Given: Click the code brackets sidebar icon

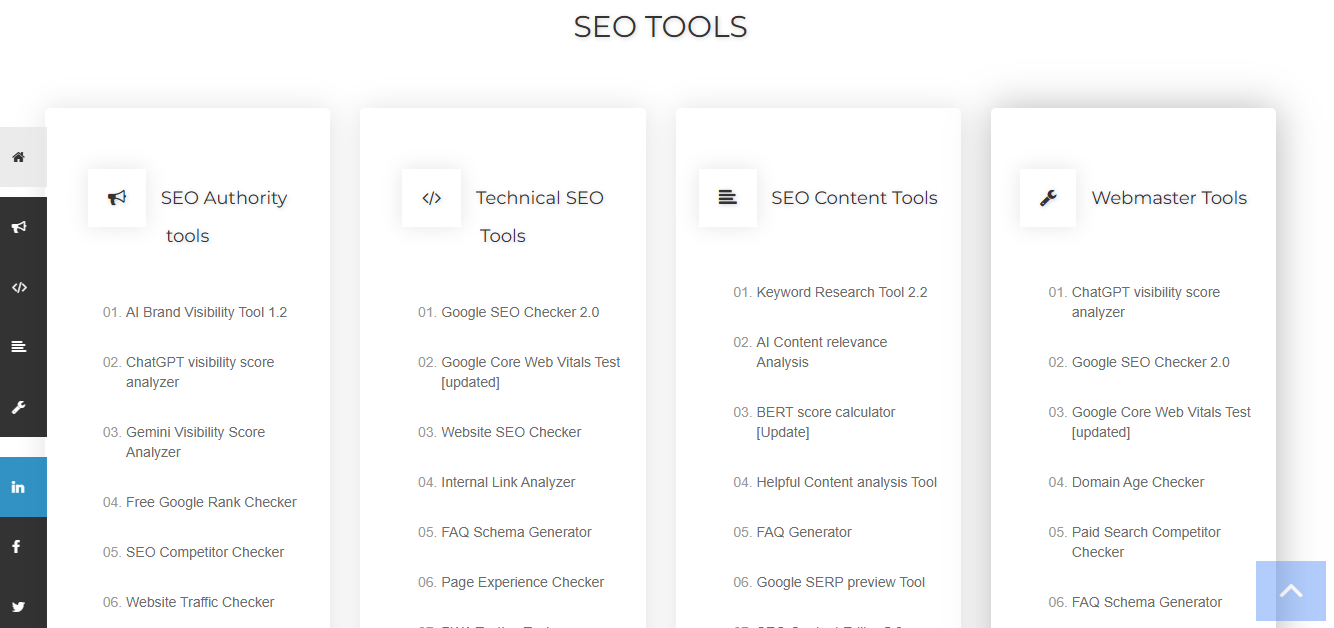Looking at the screenshot, I should pos(19,287).
